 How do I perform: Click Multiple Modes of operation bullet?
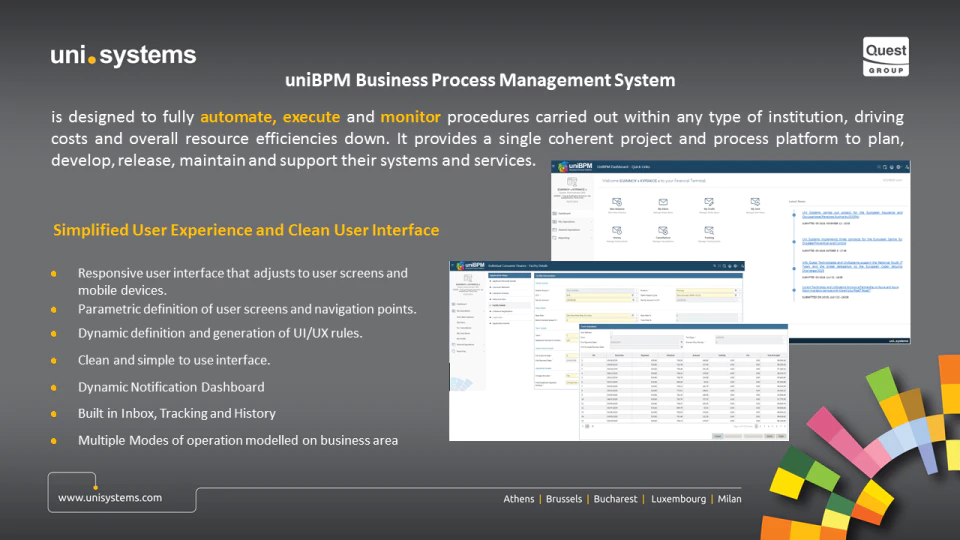pos(238,440)
